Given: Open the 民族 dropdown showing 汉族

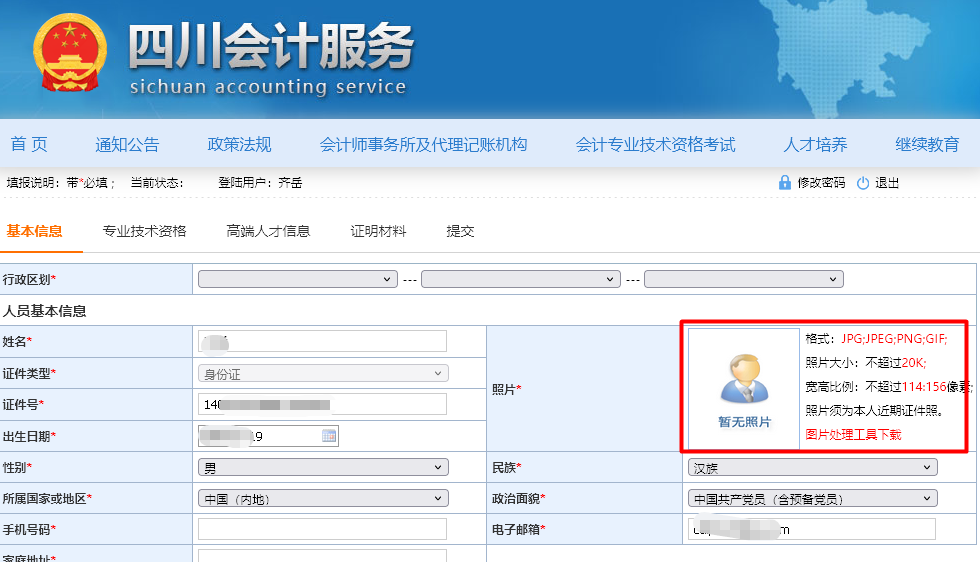Looking at the screenshot, I should [x=812, y=467].
